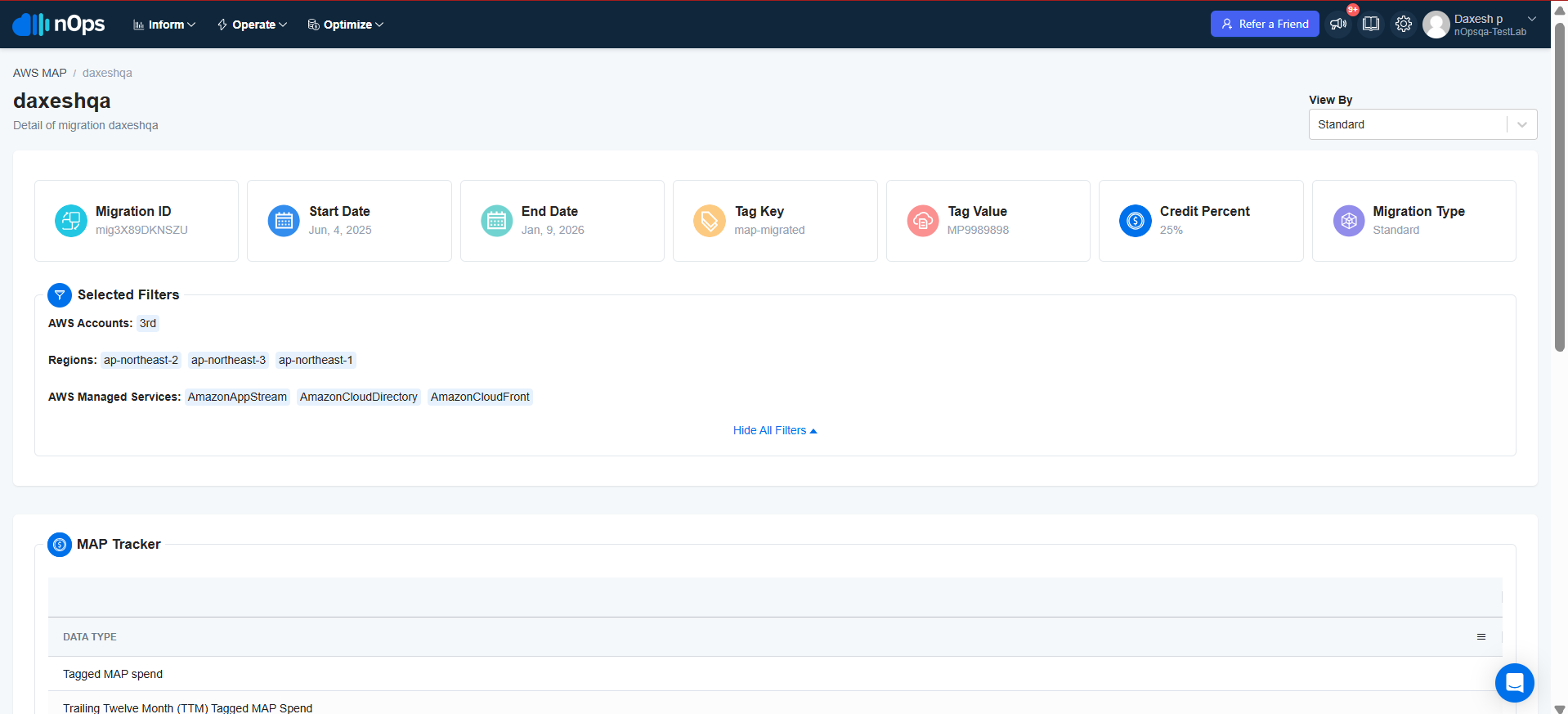This screenshot has height=714, width=1568.
Task: Open the settings gear icon
Action: (1404, 25)
